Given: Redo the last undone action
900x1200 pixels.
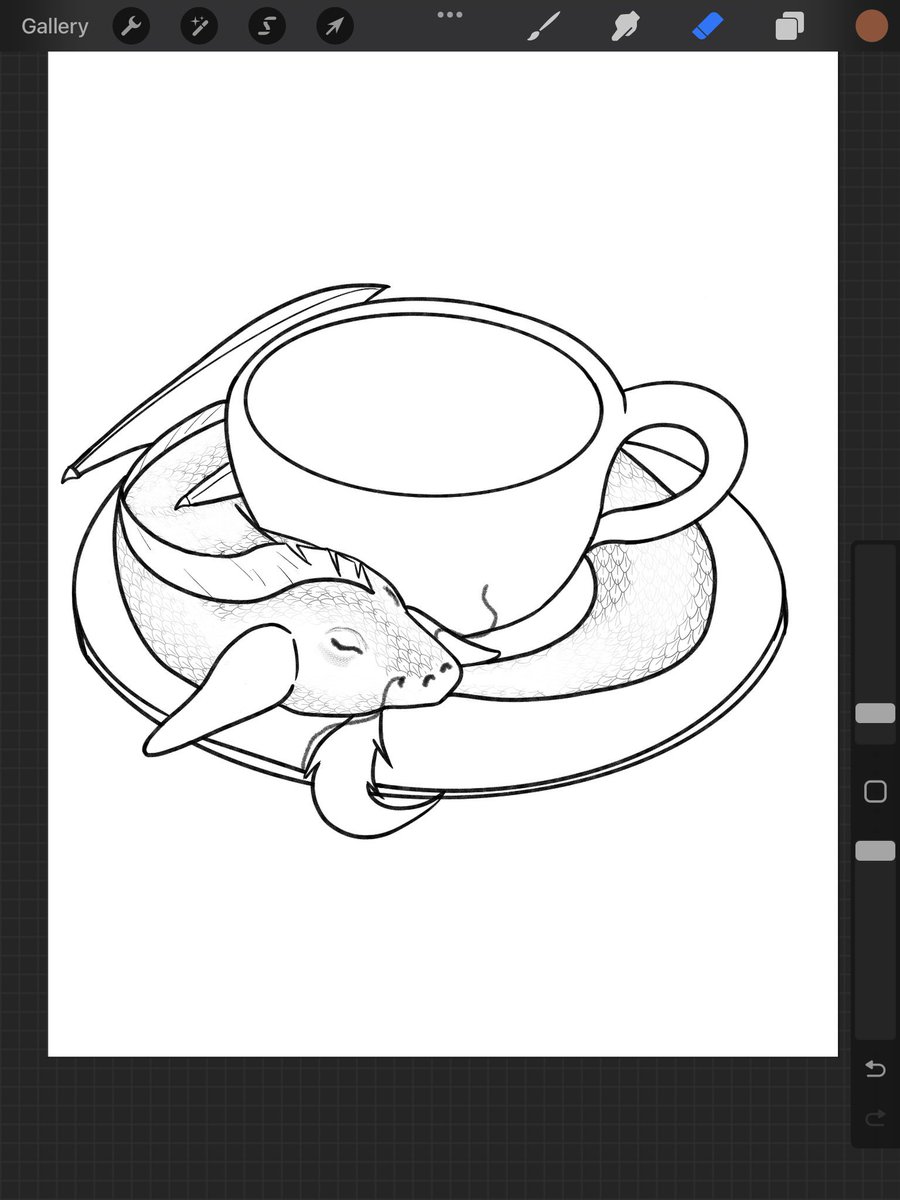Looking at the screenshot, I should (x=875, y=1119).
